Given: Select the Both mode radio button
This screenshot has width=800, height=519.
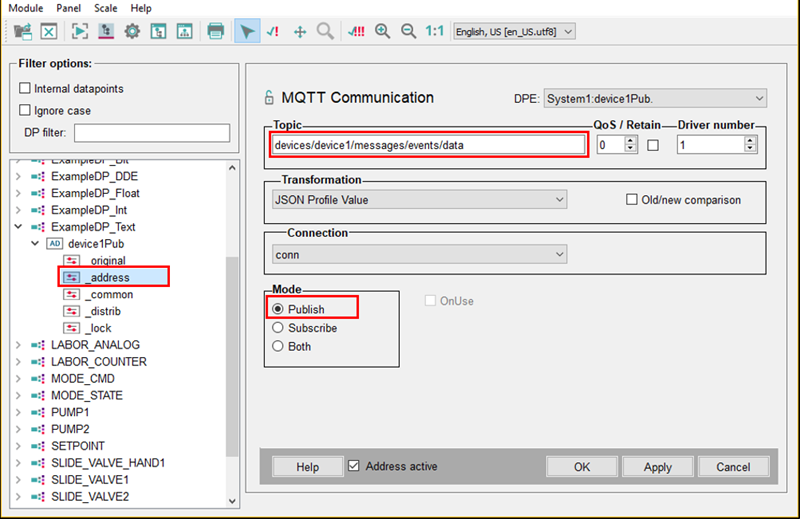Looking at the screenshot, I should pyautogui.click(x=278, y=346).
